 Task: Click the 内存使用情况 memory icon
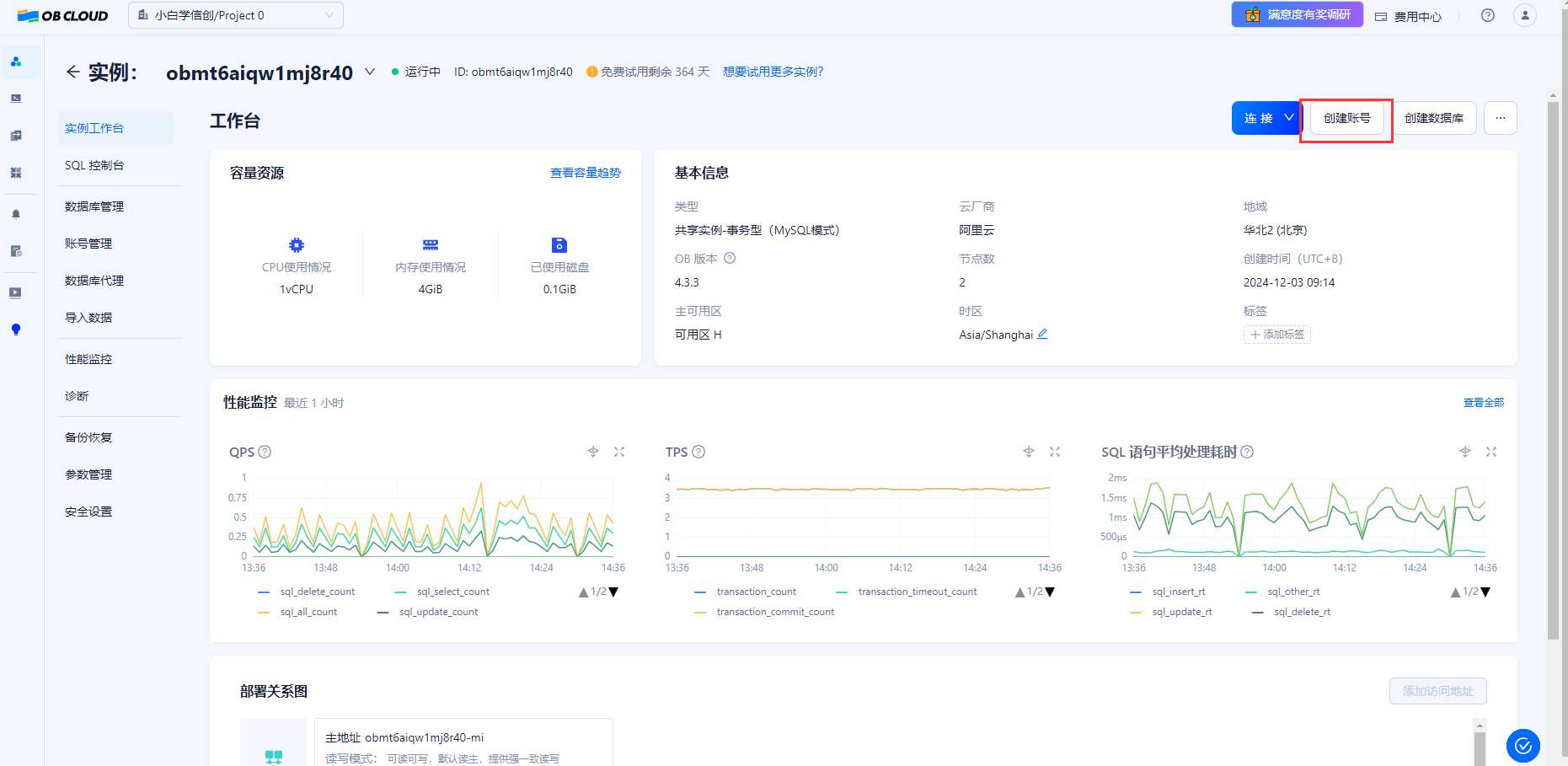point(431,245)
